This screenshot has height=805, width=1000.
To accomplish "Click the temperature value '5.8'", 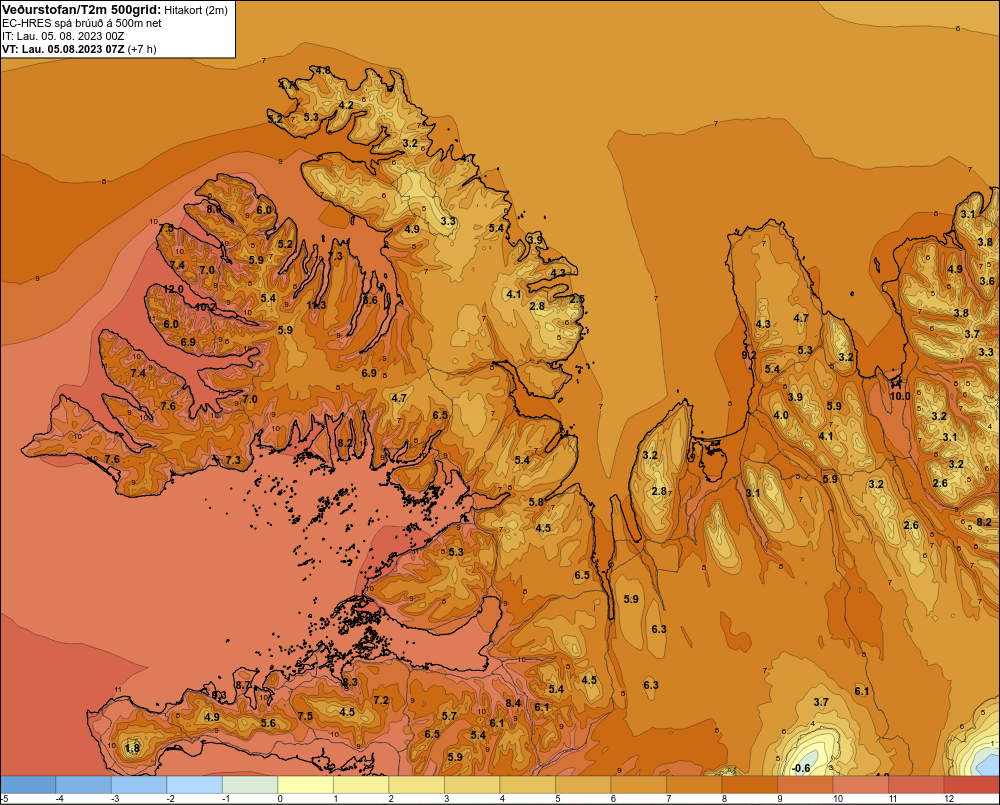I will [x=536, y=502].
